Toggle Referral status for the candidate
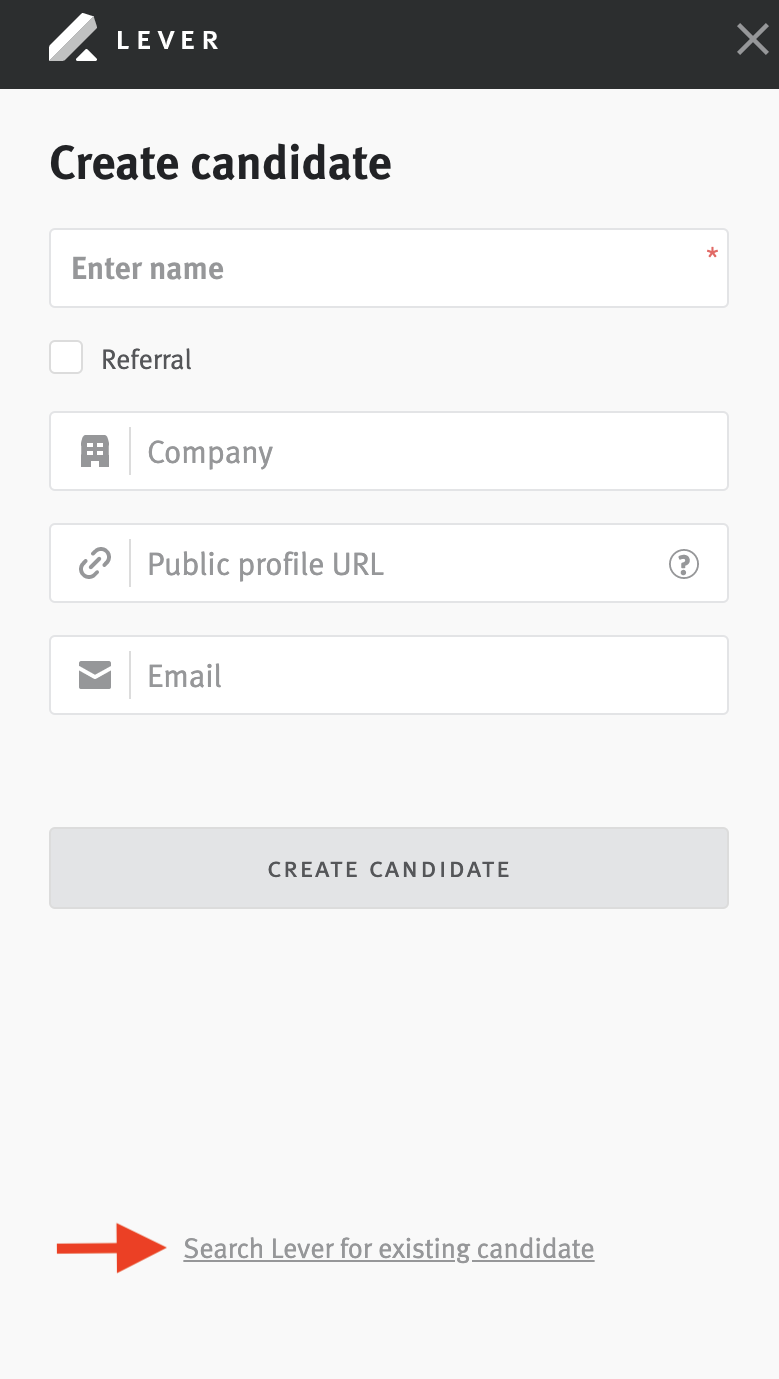Screen dimensions: 779x1379 [65, 357]
